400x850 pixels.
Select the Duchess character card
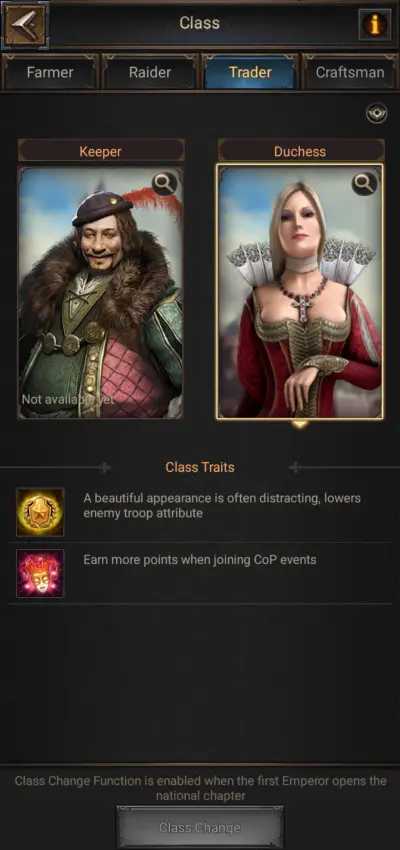300,292
